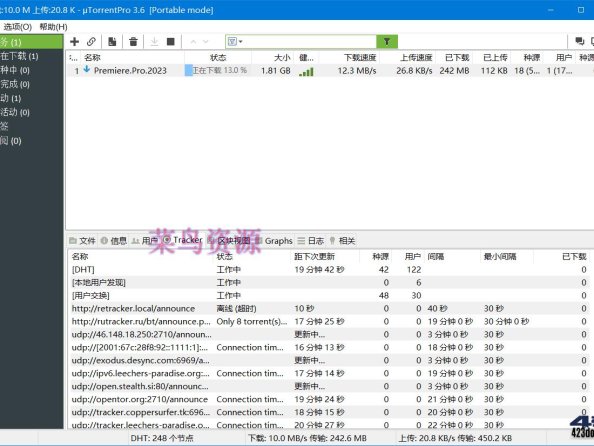Switch to the 信息 tab
The width and height of the screenshot is (594, 446).
(114, 241)
